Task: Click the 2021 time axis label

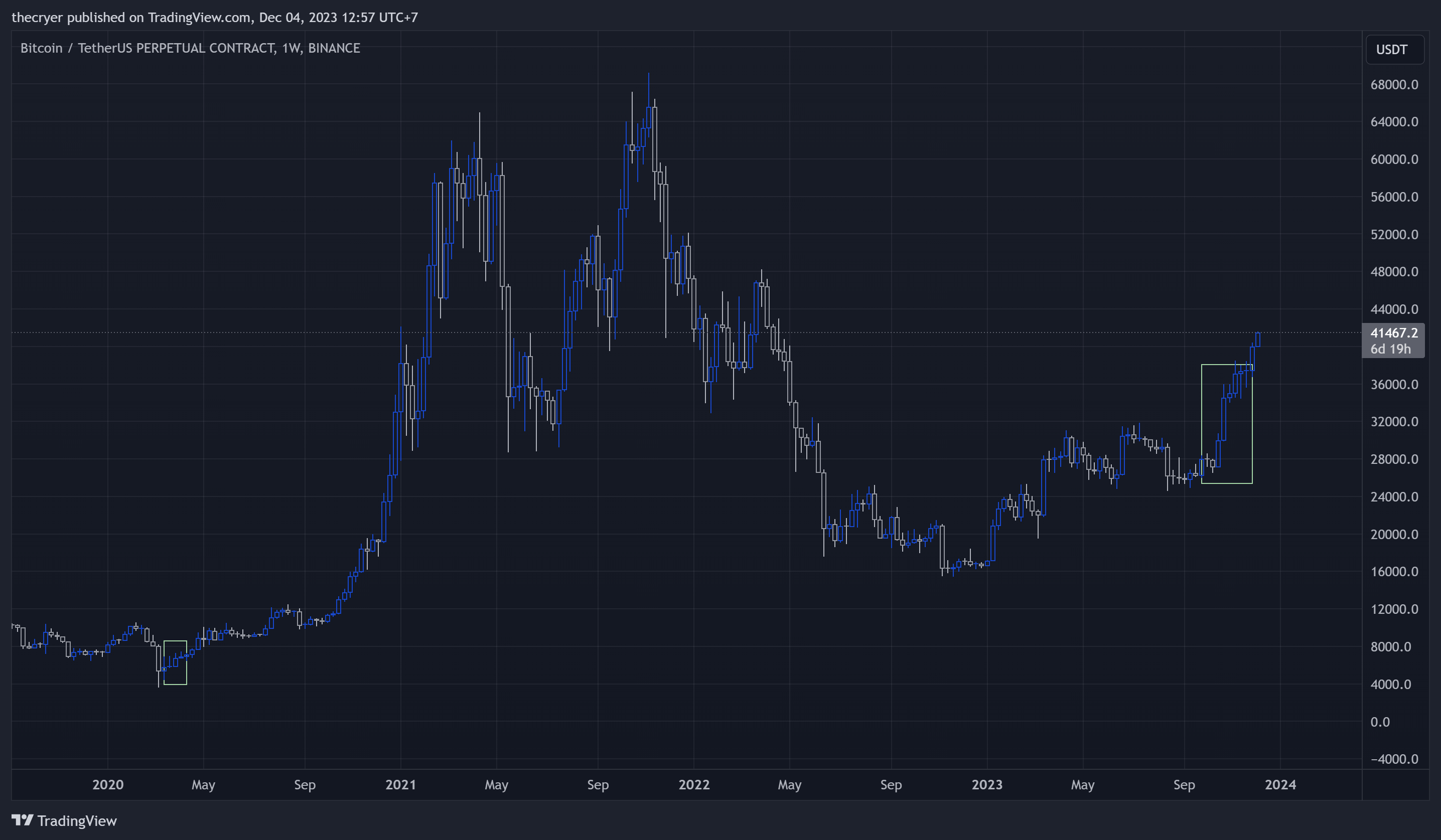Action: (x=400, y=784)
